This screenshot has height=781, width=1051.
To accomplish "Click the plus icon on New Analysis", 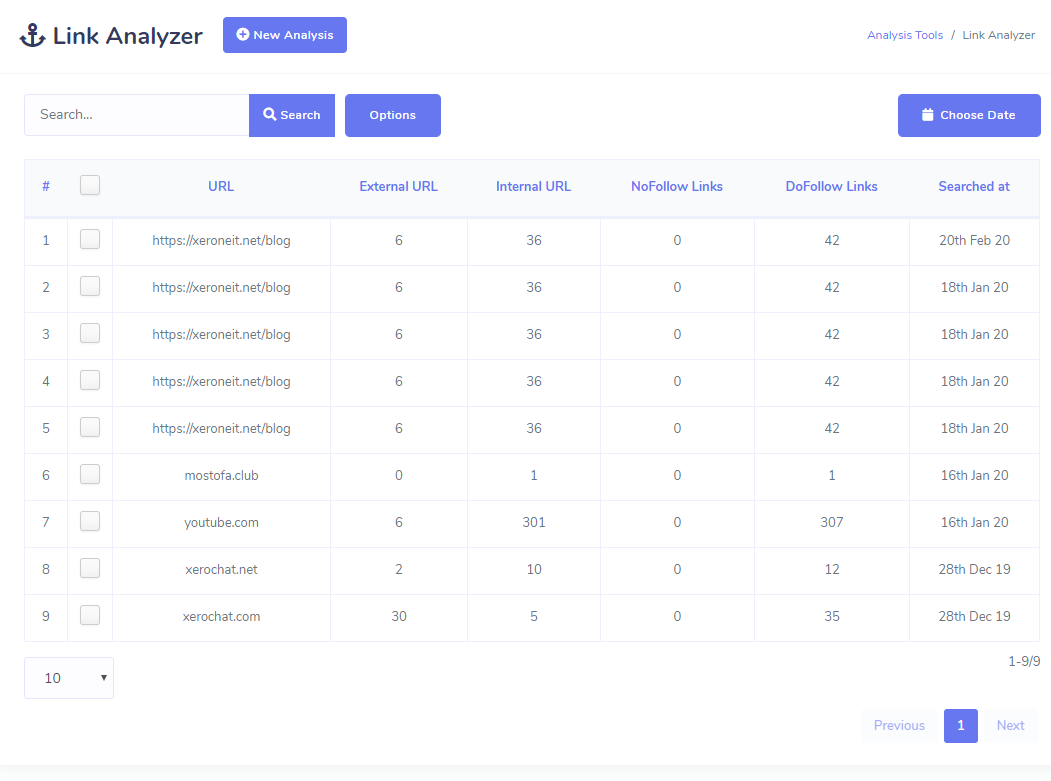I will (242, 35).
